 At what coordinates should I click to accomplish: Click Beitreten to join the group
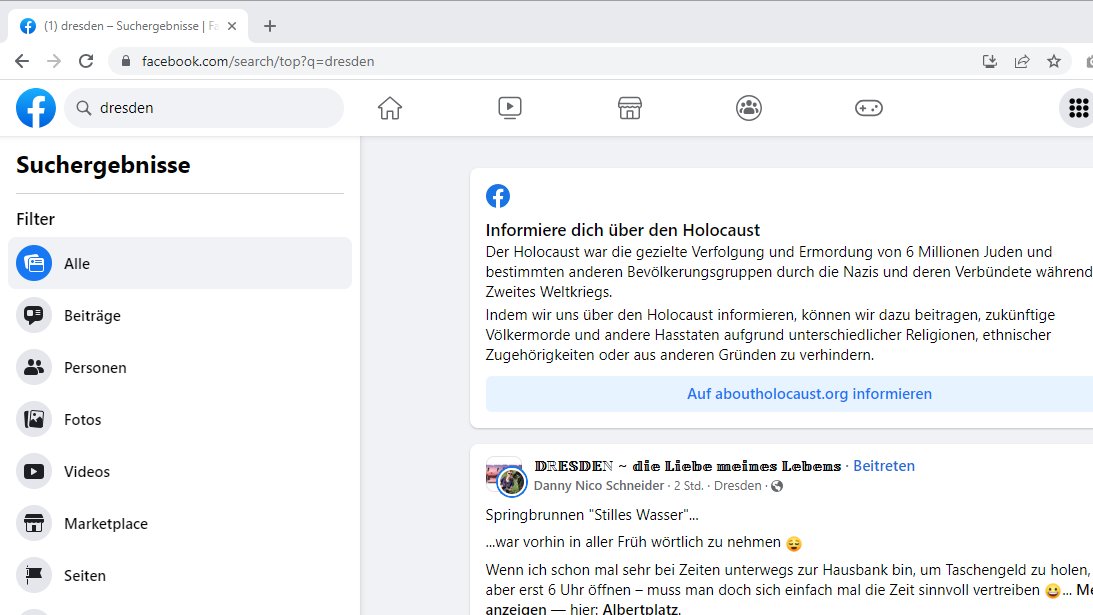884,466
